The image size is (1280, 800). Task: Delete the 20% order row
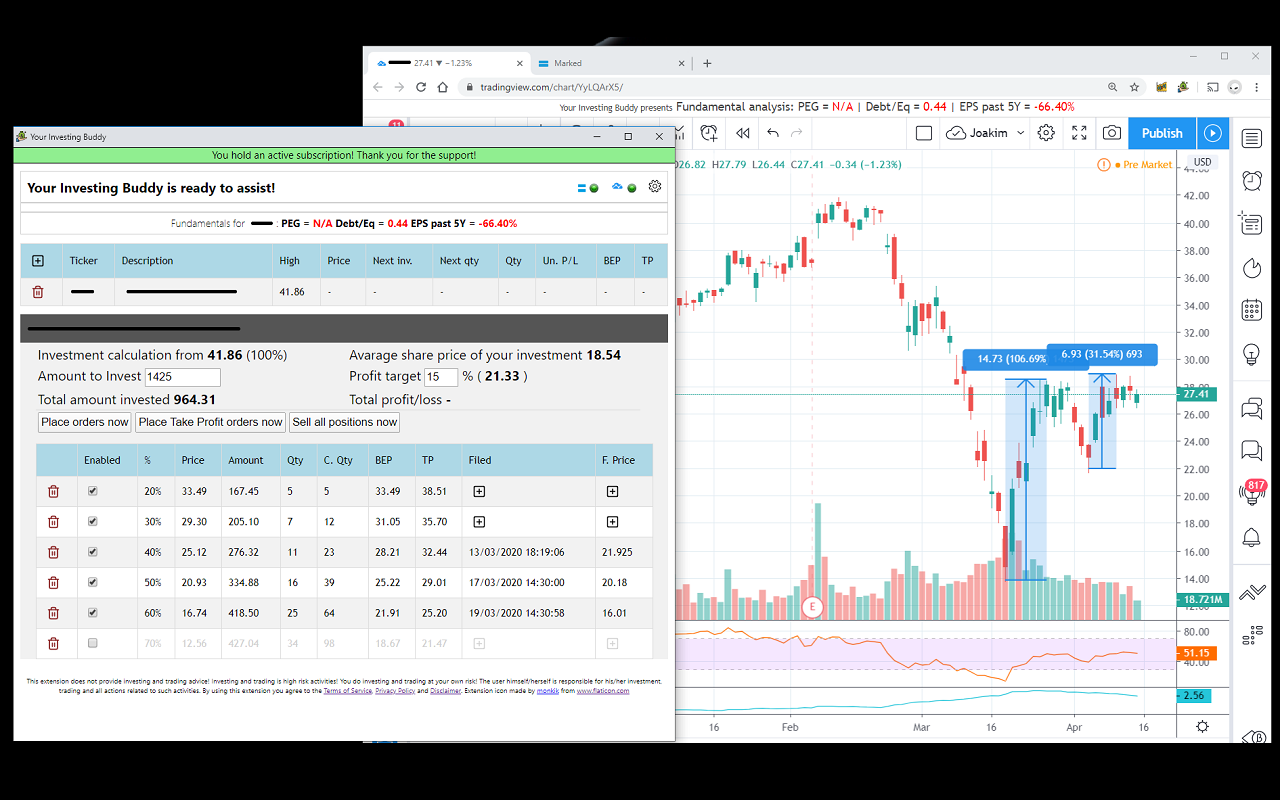[x=54, y=492]
